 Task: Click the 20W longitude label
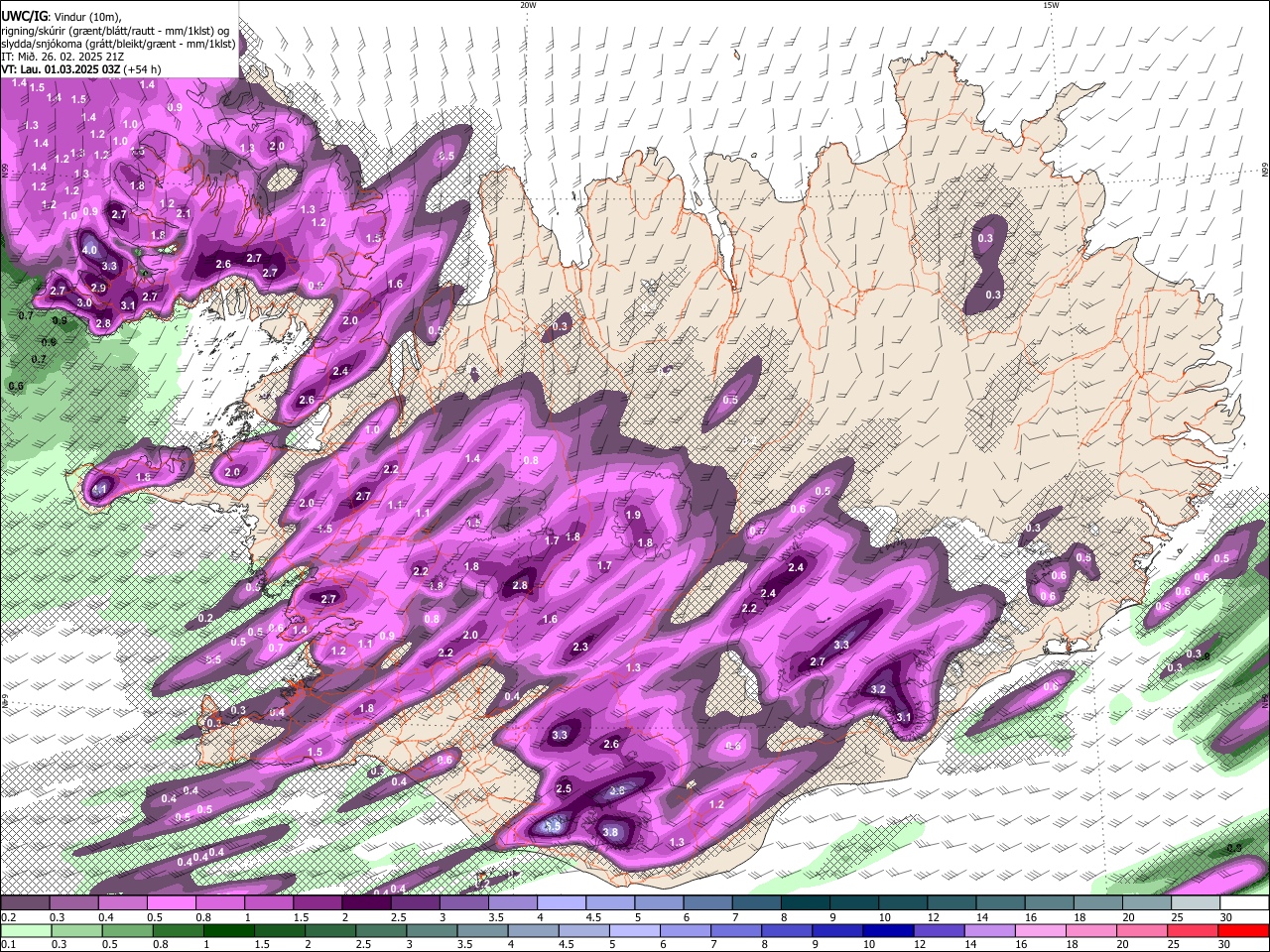(x=528, y=5)
